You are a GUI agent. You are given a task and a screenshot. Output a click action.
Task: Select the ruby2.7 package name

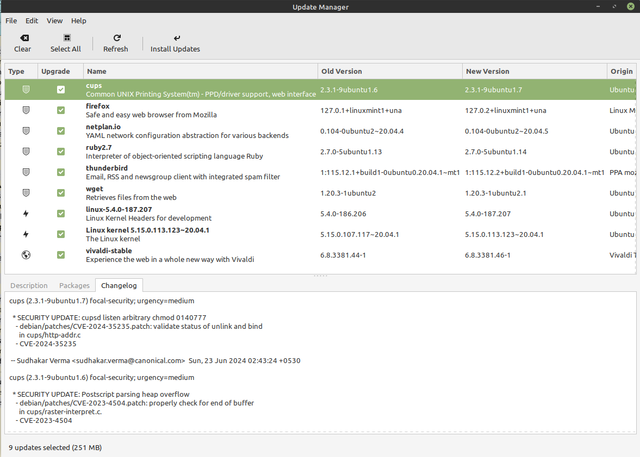click(99, 147)
